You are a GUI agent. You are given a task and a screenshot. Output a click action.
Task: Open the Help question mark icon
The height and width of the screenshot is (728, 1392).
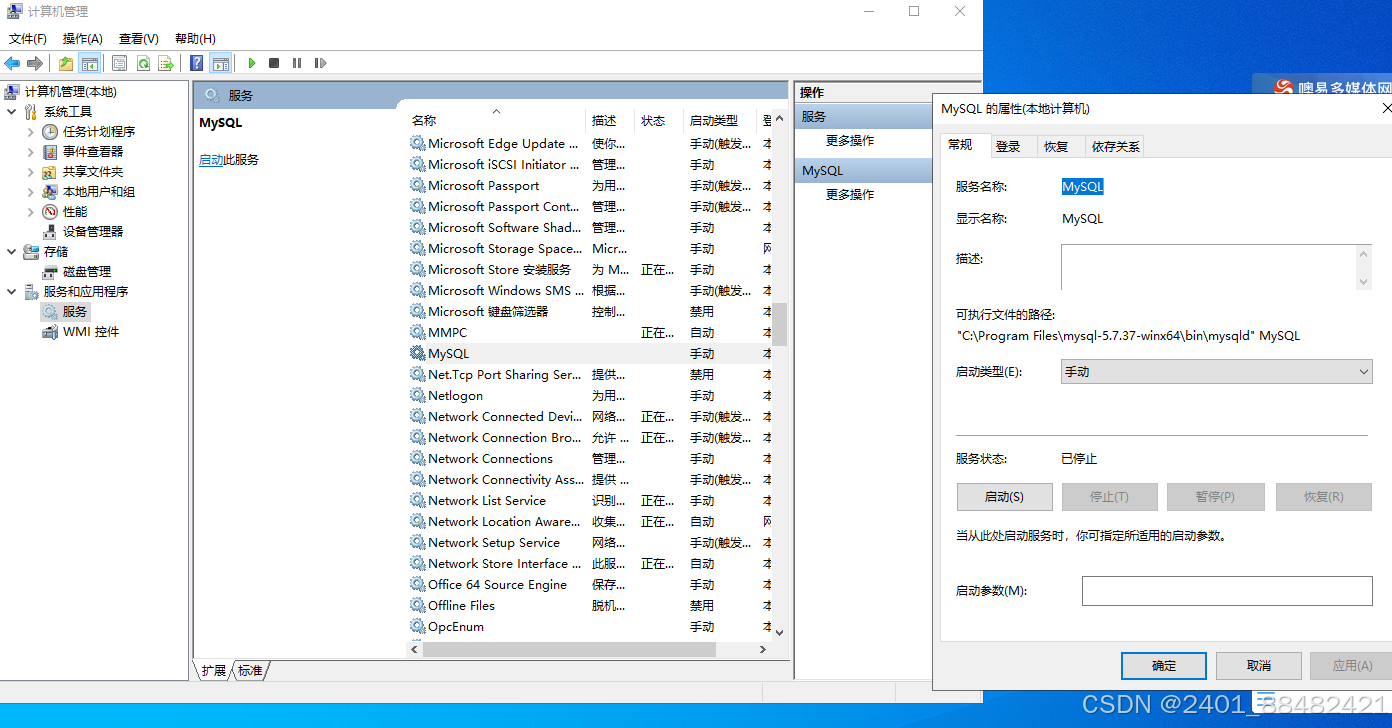tap(197, 63)
